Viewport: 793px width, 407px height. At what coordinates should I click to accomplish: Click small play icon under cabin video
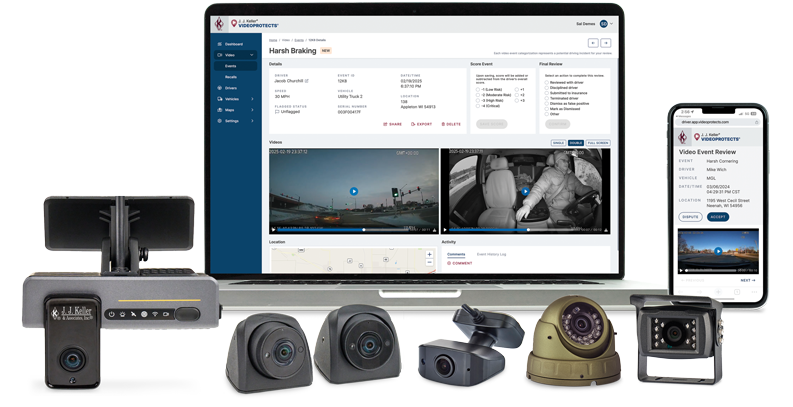[x=446, y=230]
